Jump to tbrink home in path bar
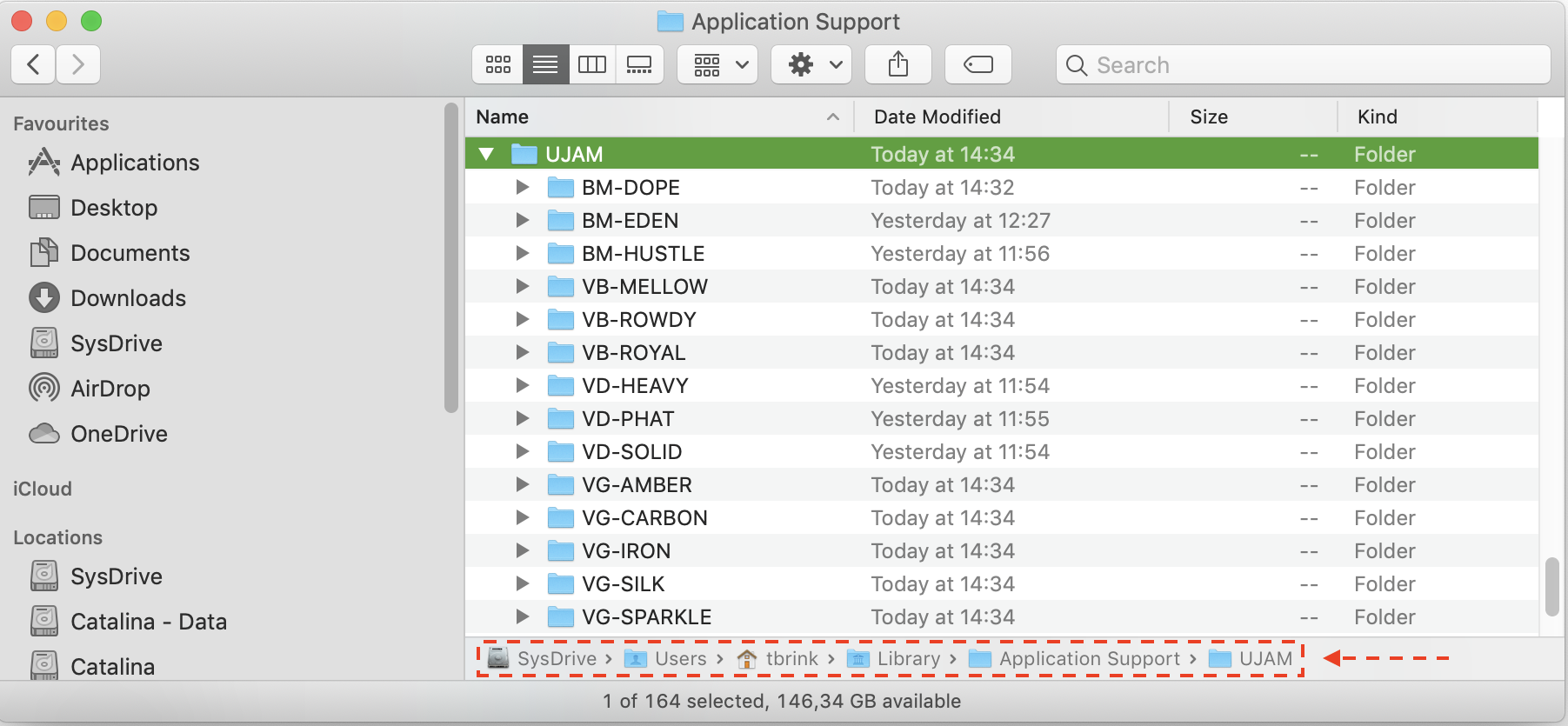Screen dimensions: 1568x726 pos(777,659)
